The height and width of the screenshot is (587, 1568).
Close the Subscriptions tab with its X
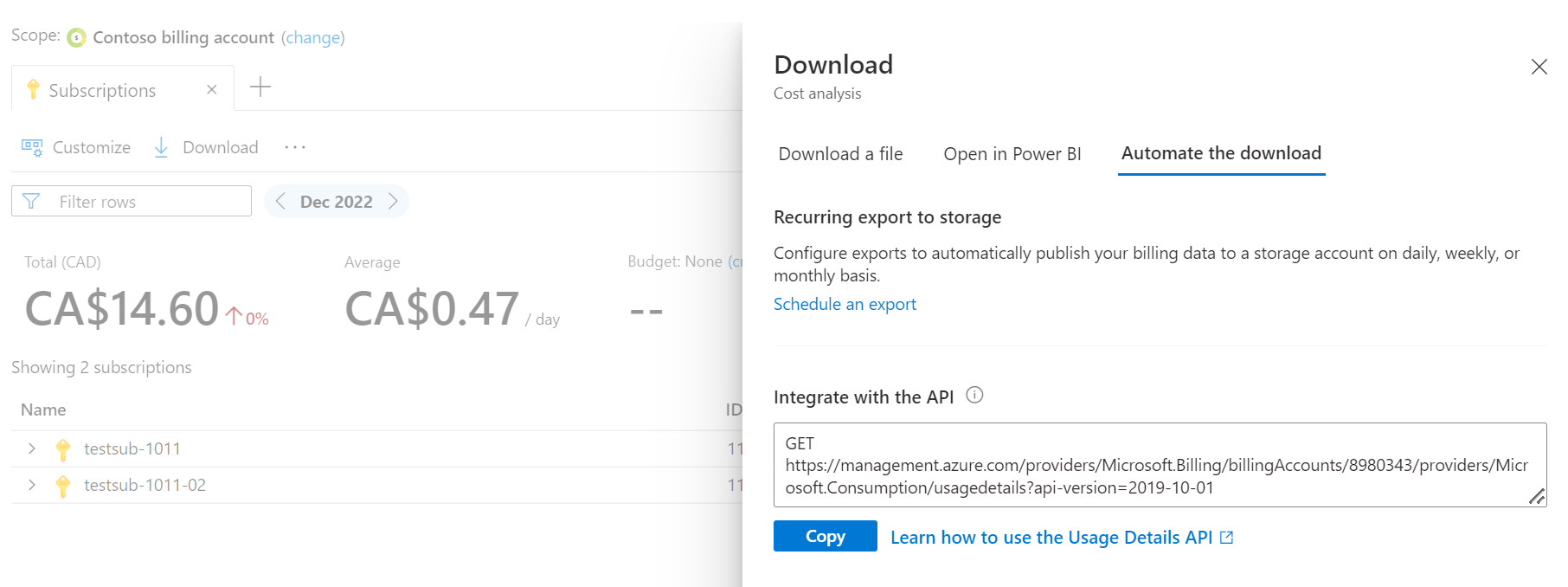pyautogui.click(x=212, y=90)
